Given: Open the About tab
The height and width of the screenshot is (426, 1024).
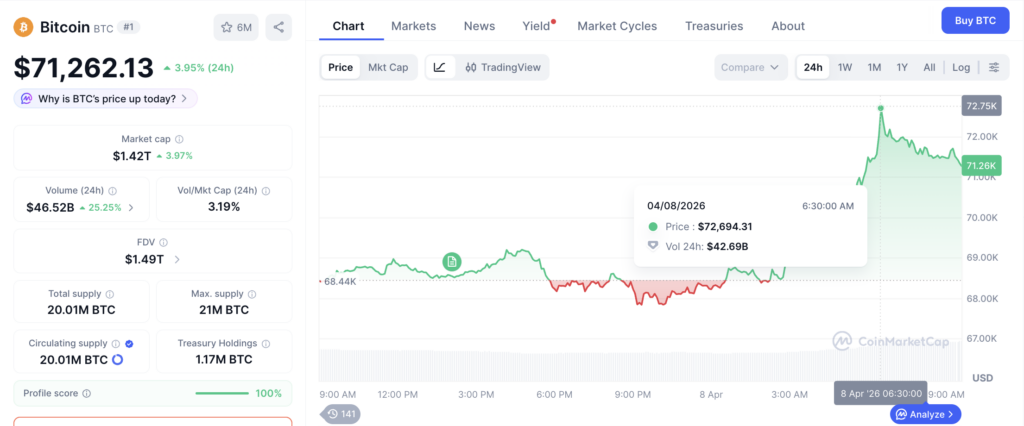Looking at the screenshot, I should (788, 26).
